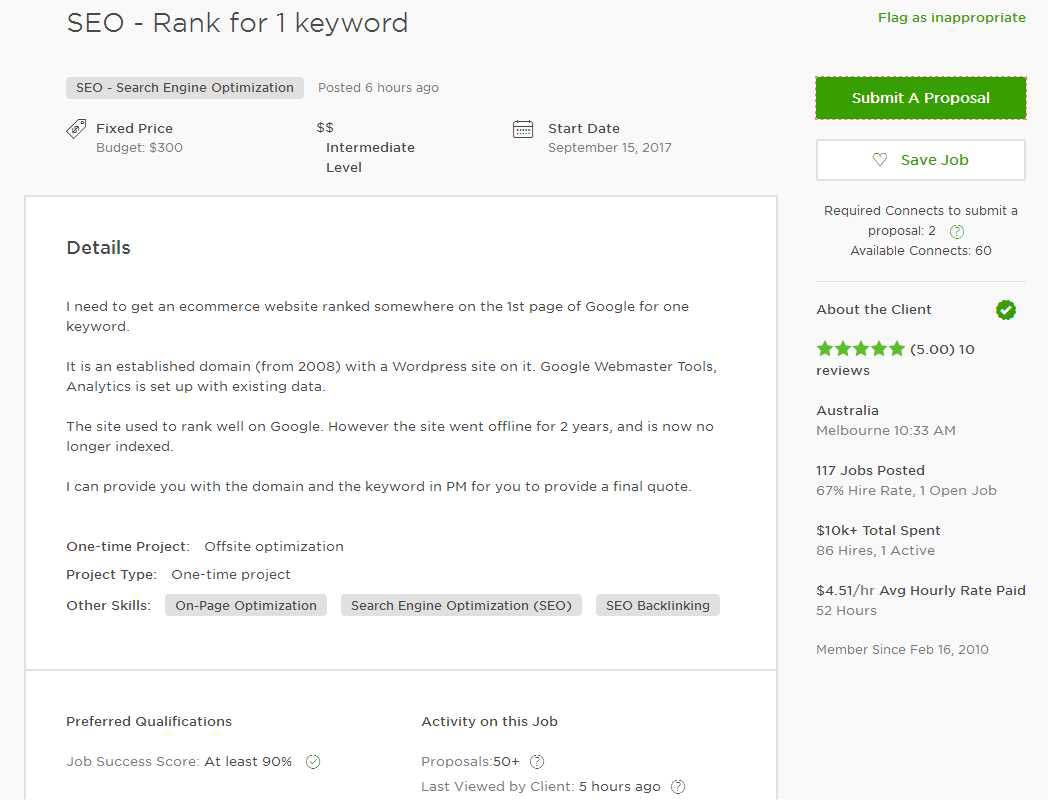The image size is (1048, 800).
Task: Click the '67% Hire Rate, 1 Open Job' text
Action: click(x=906, y=491)
